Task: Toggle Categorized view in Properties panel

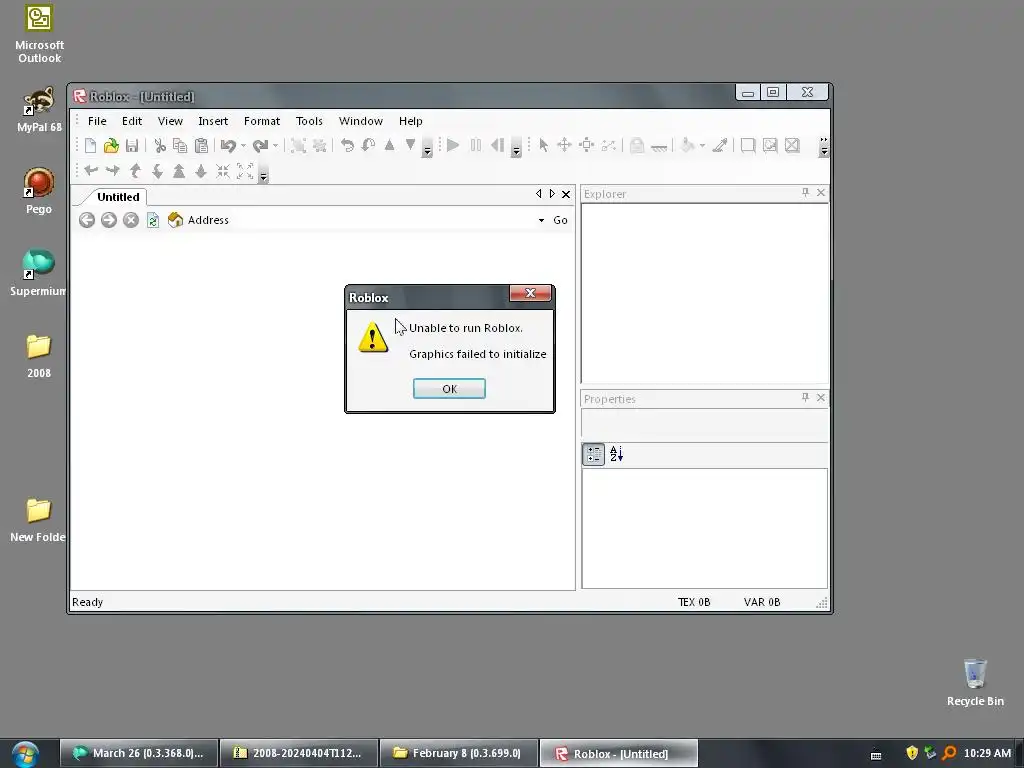Action: 594,454
